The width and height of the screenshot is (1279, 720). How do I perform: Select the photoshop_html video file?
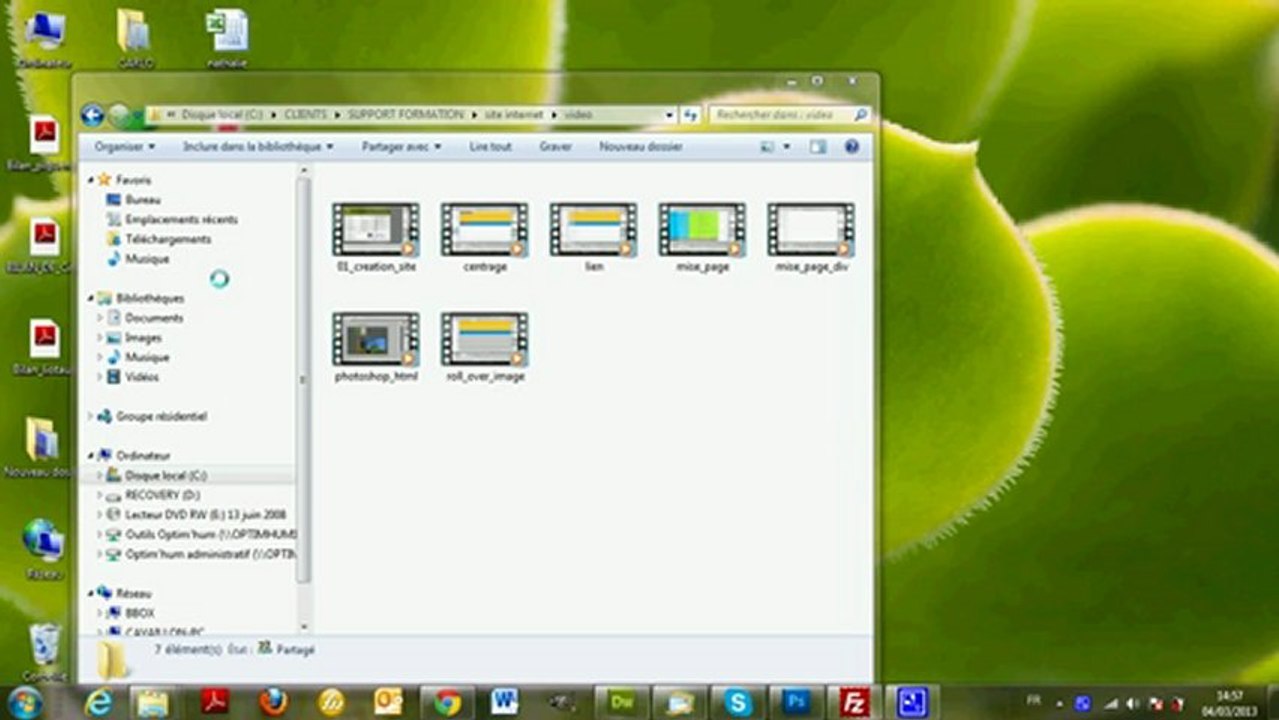point(376,347)
